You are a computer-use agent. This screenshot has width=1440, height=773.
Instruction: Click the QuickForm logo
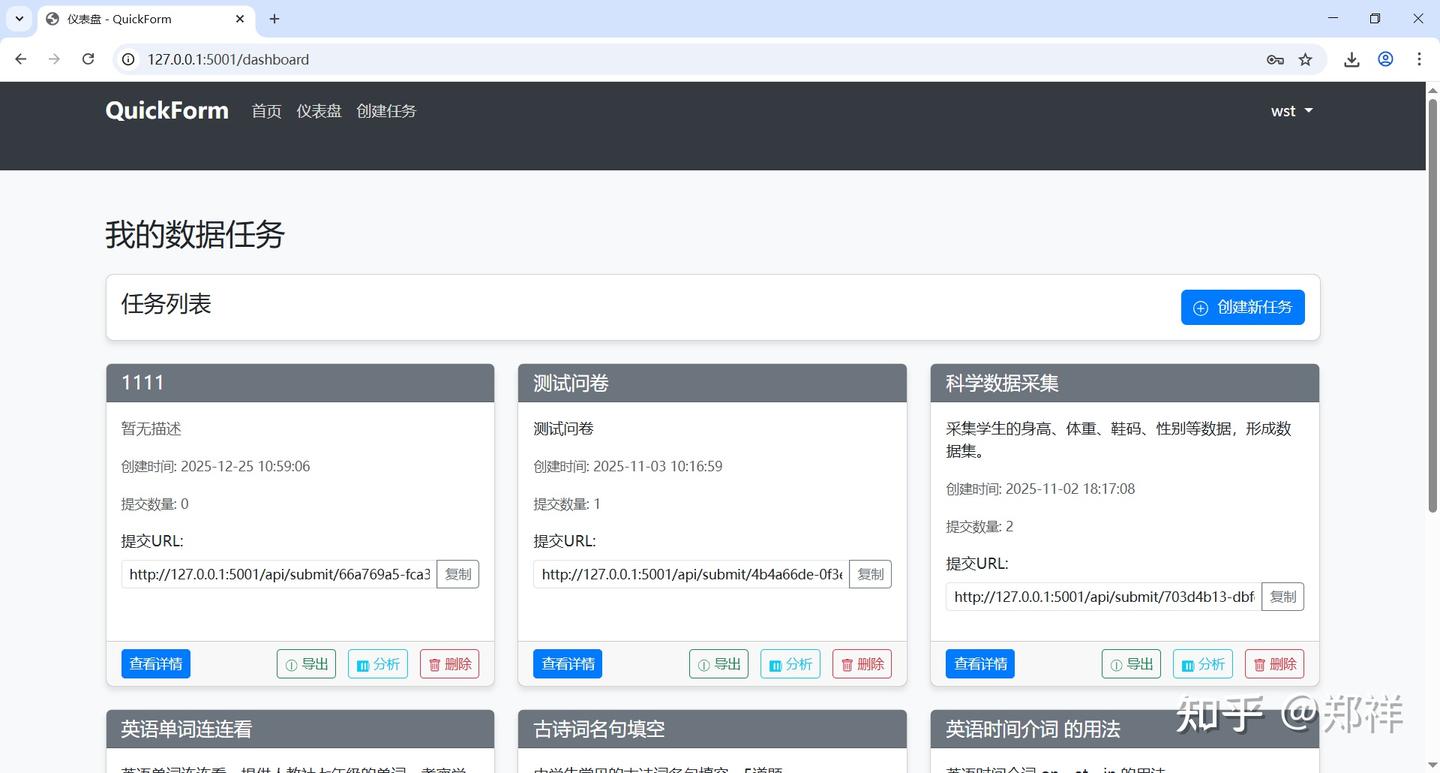(167, 110)
